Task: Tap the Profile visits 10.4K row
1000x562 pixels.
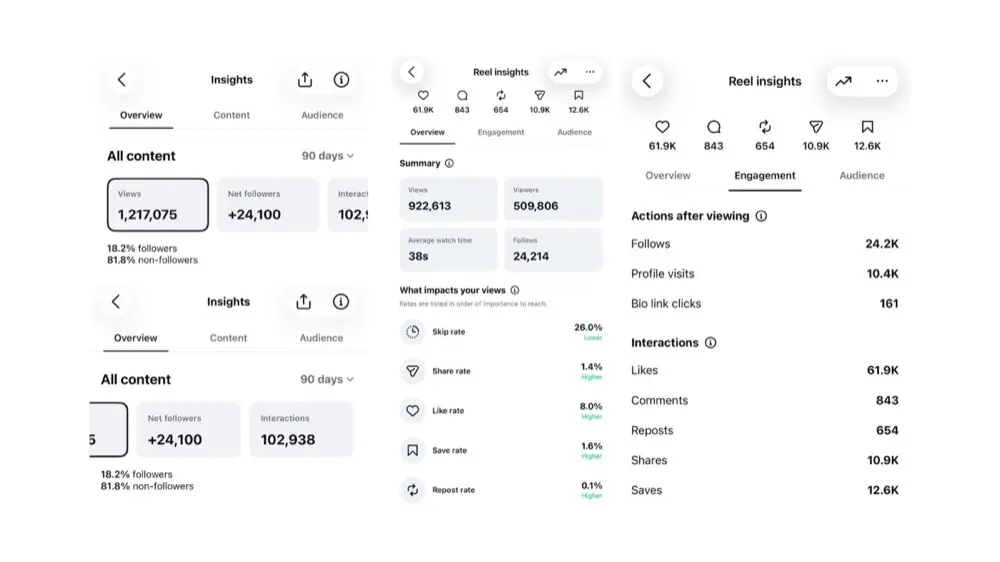Action: point(765,274)
